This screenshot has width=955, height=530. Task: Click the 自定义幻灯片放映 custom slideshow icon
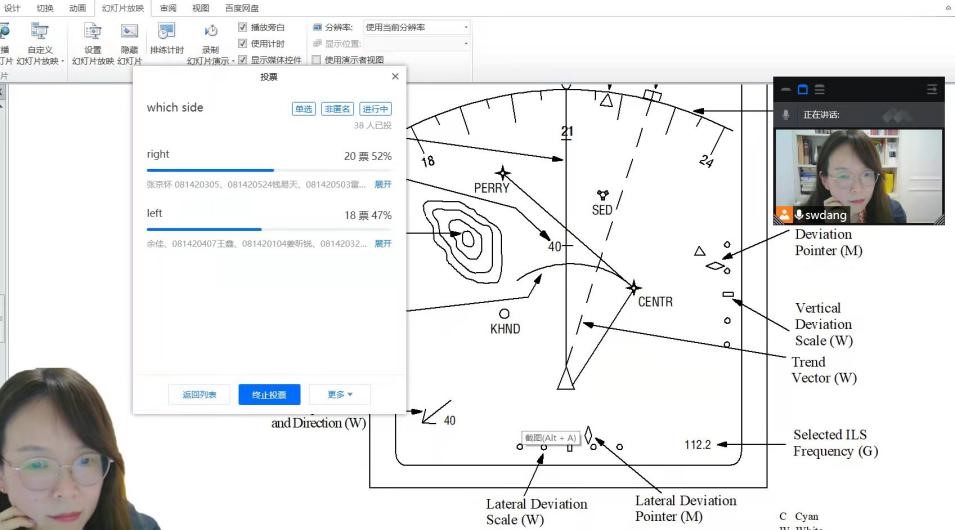click(40, 33)
